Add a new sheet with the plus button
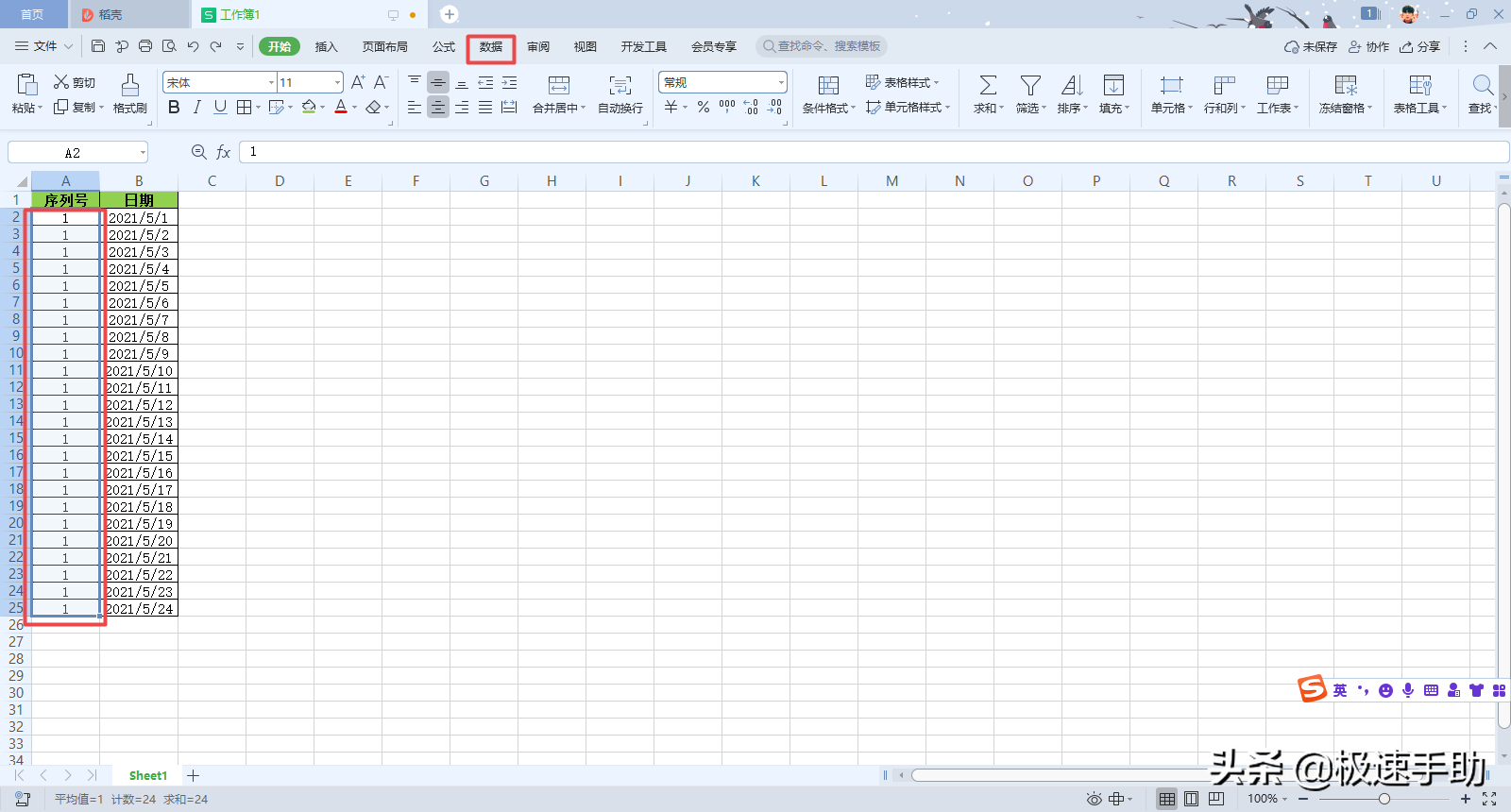This screenshot has width=1511, height=812. coord(193,775)
